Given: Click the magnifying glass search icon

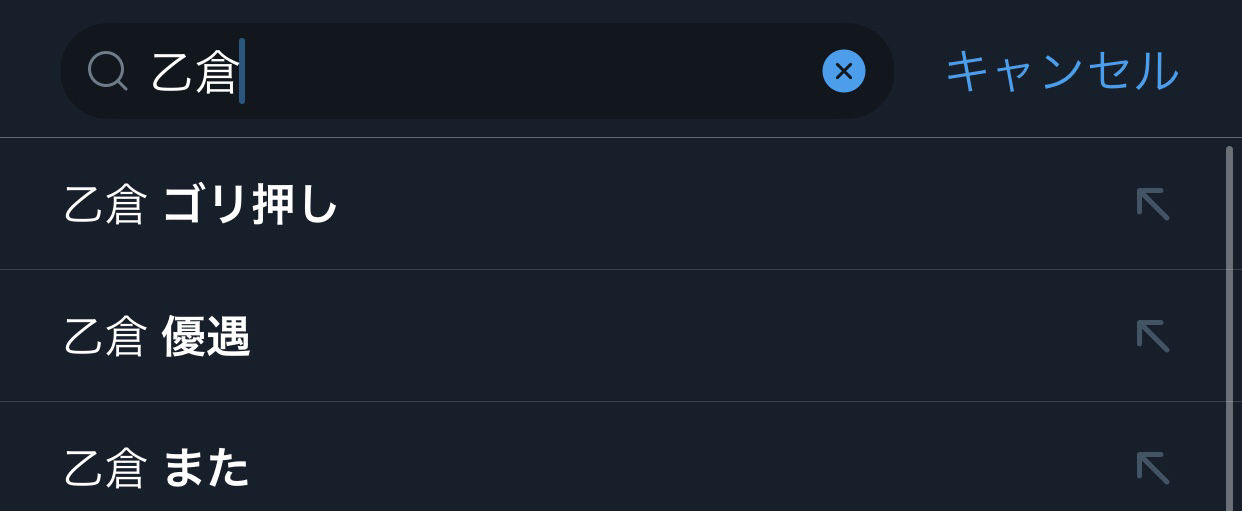Looking at the screenshot, I should click(107, 71).
